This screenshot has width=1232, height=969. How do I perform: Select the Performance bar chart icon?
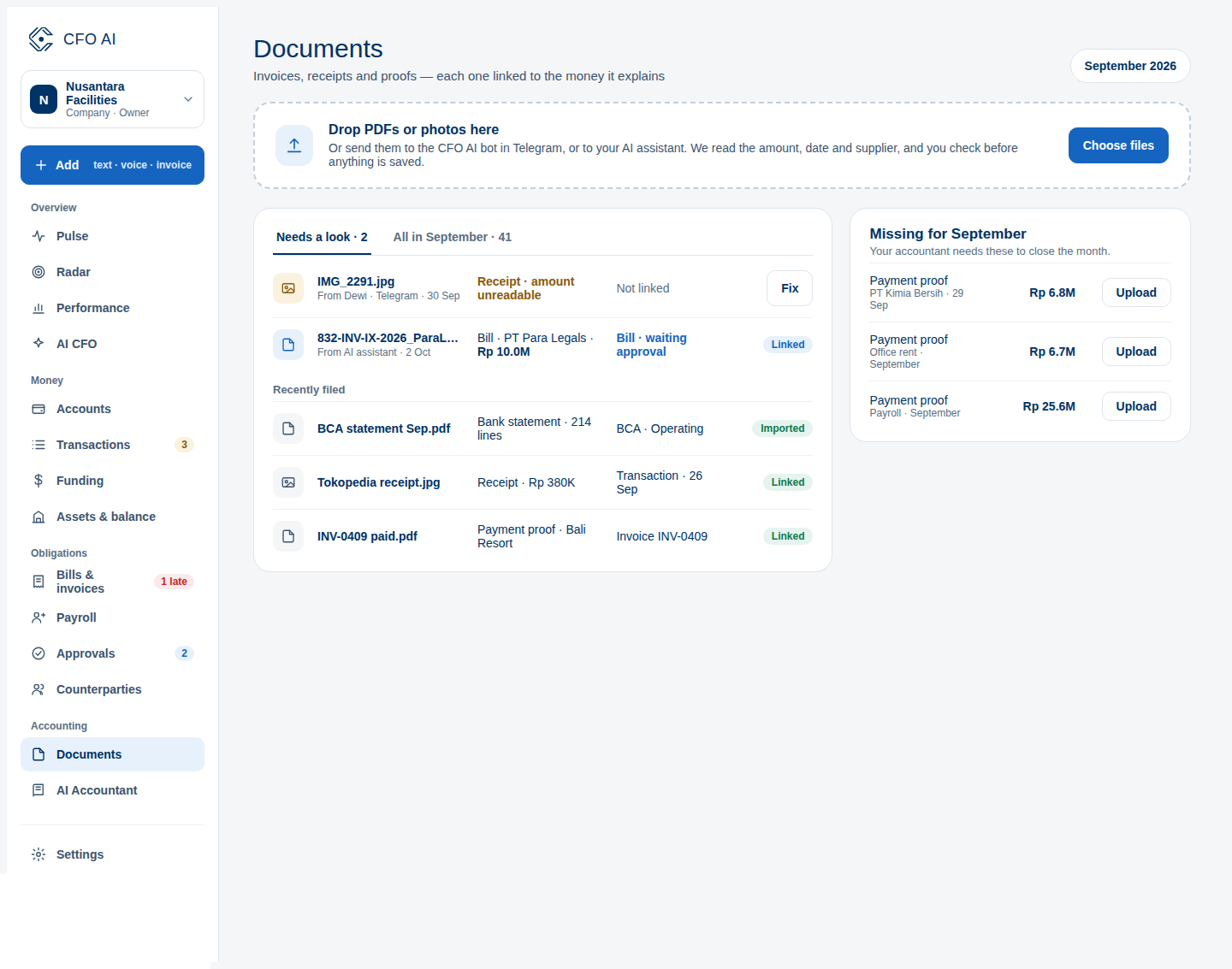pos(38,308)
